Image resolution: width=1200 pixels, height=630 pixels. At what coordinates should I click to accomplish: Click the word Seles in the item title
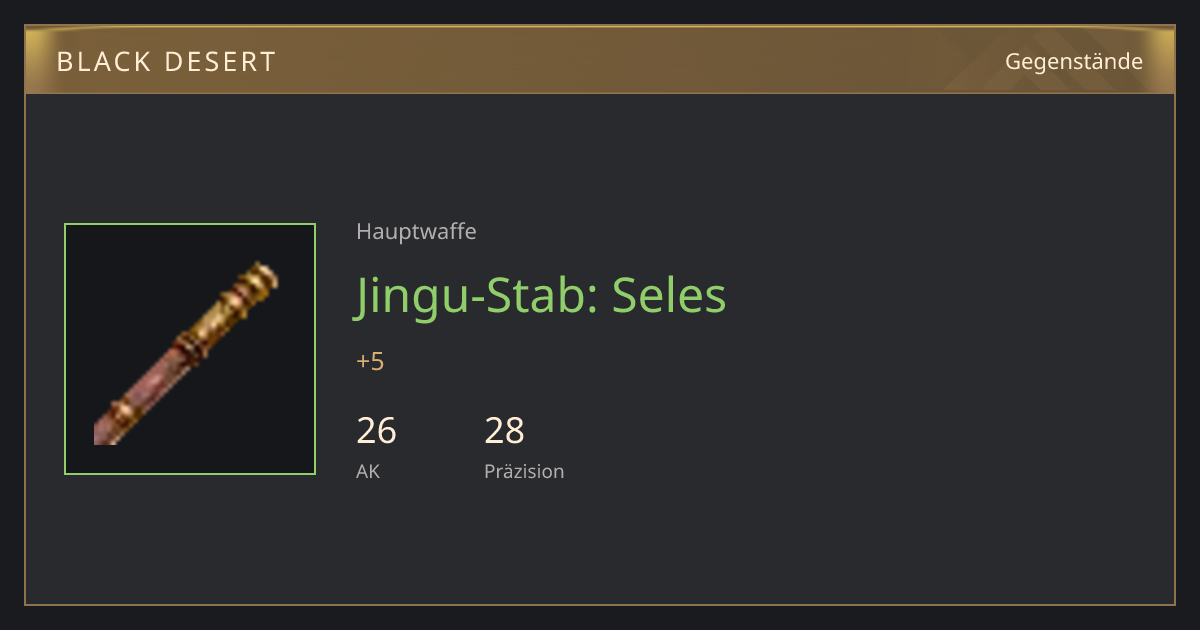668,295
